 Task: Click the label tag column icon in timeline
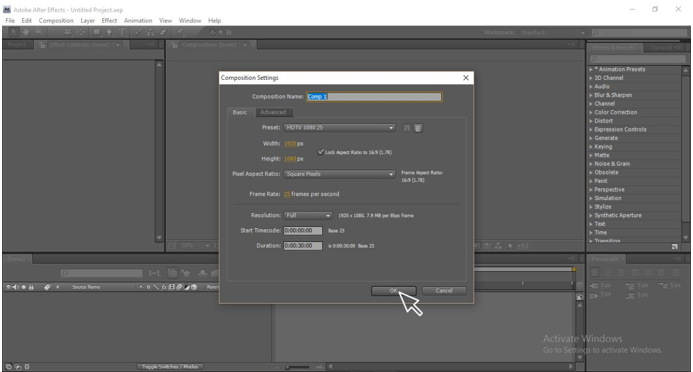47,287
